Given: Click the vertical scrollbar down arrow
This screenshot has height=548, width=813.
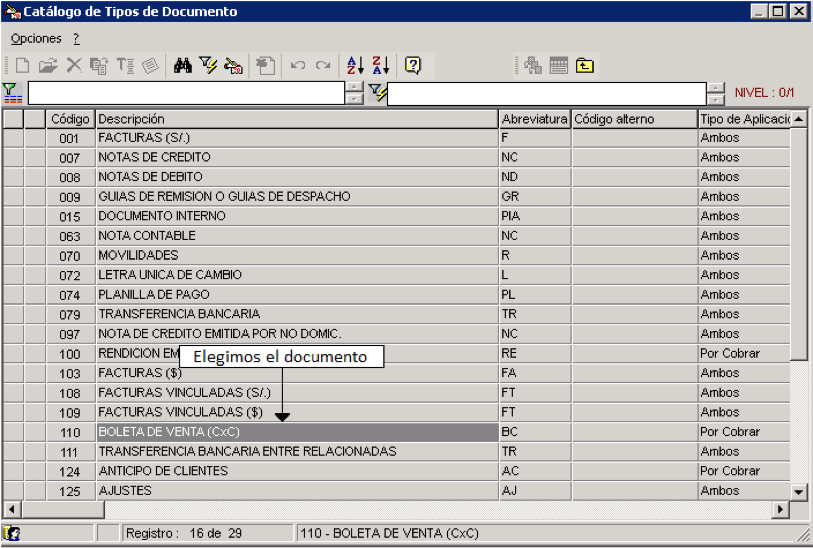Looking at the screenshot, I should 798,492.
